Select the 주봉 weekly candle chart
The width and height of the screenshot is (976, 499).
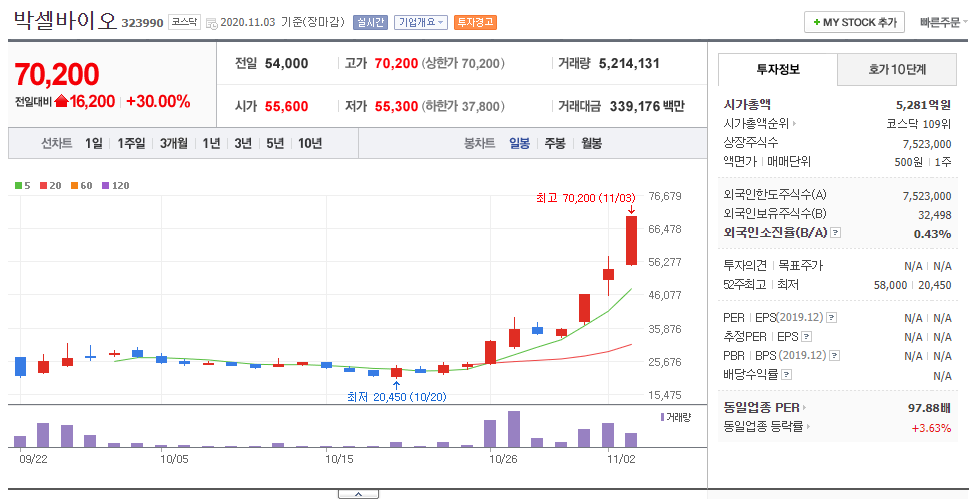pos(555,144)
